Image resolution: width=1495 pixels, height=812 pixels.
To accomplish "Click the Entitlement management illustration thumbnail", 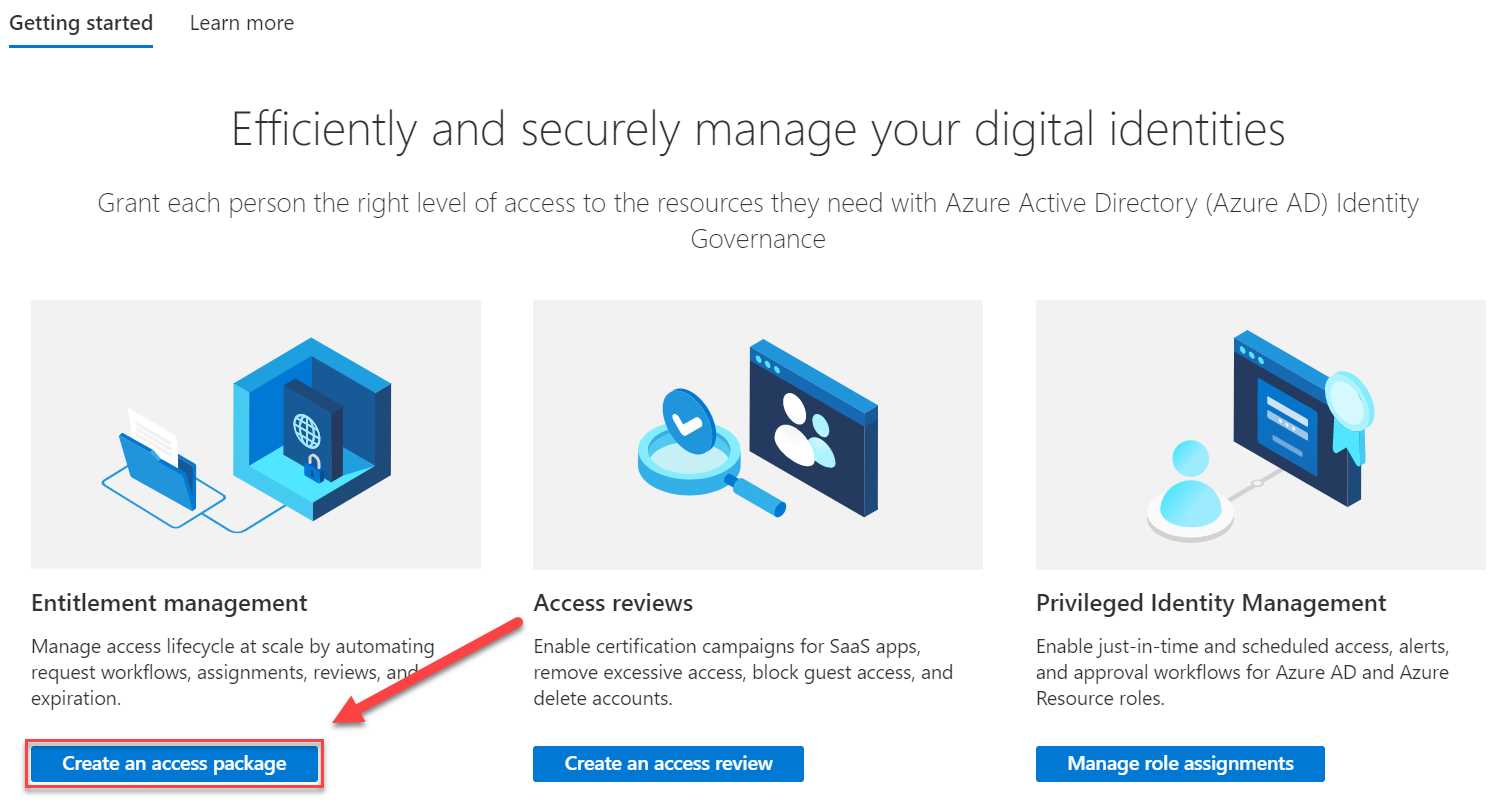I will (x=255, y=432).
